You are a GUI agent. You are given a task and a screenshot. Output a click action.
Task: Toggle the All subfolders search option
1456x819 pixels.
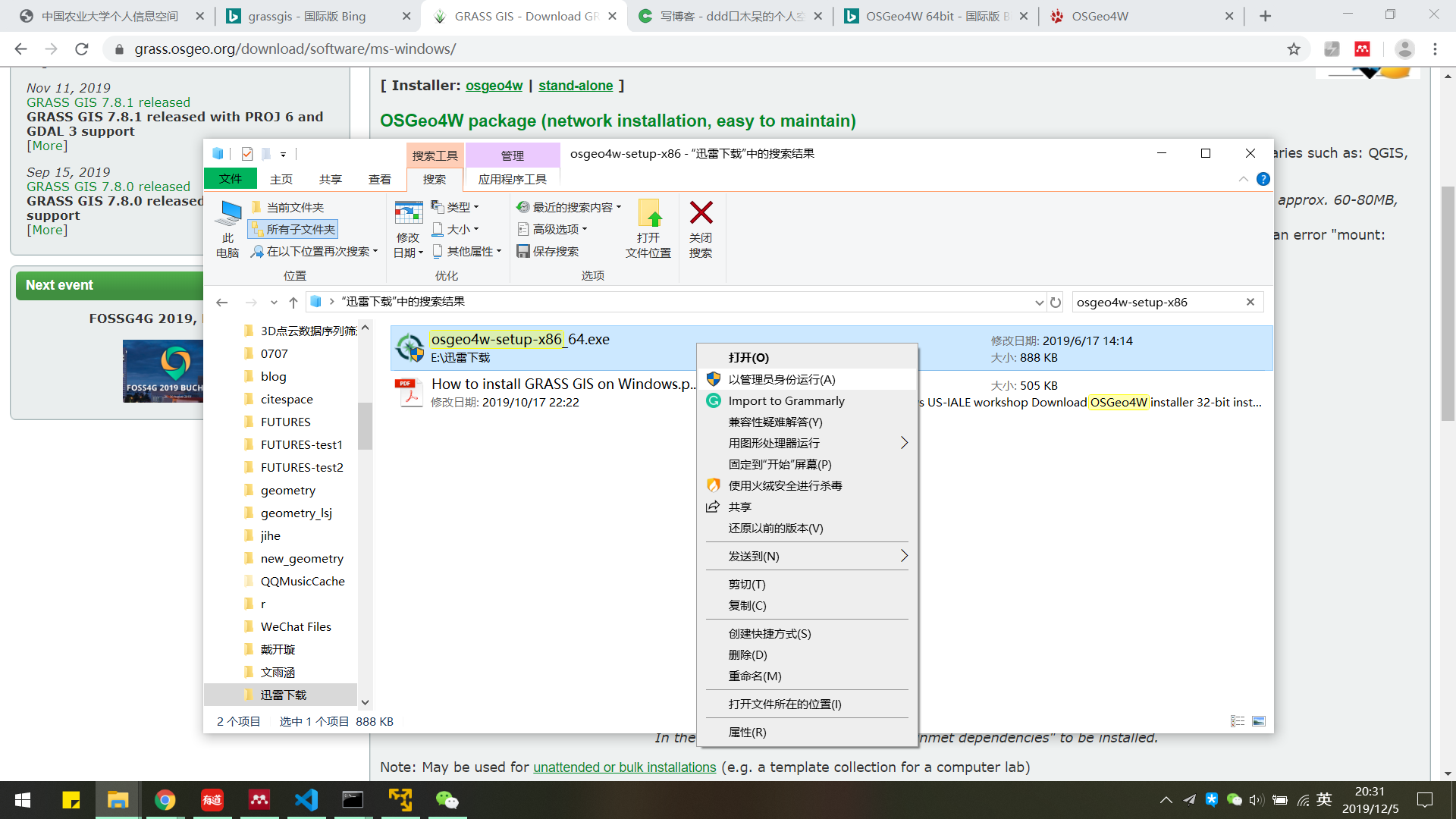pos(293,229)
